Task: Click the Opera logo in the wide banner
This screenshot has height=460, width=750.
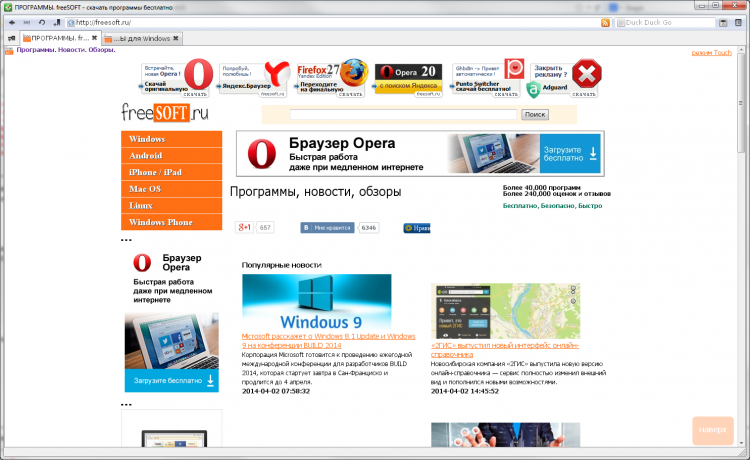Action: click(262, 154)
